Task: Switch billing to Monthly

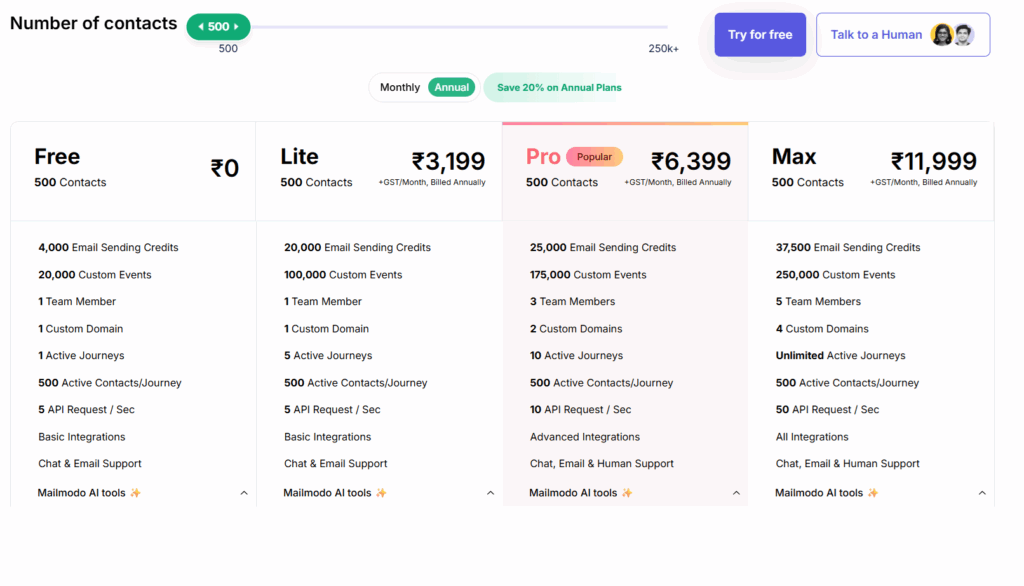Action: click(x=398, y=87)
